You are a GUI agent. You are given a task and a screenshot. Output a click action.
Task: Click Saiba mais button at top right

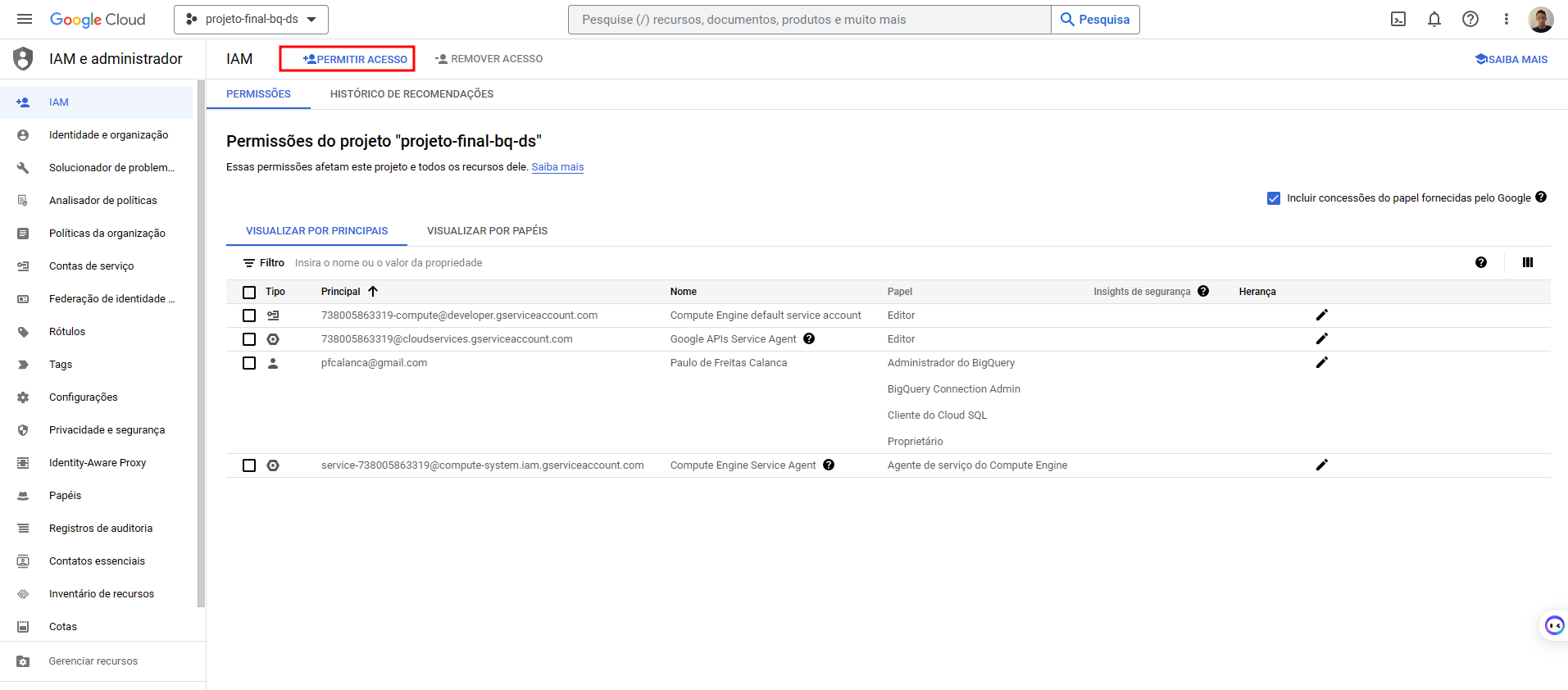click(1511, 59)
